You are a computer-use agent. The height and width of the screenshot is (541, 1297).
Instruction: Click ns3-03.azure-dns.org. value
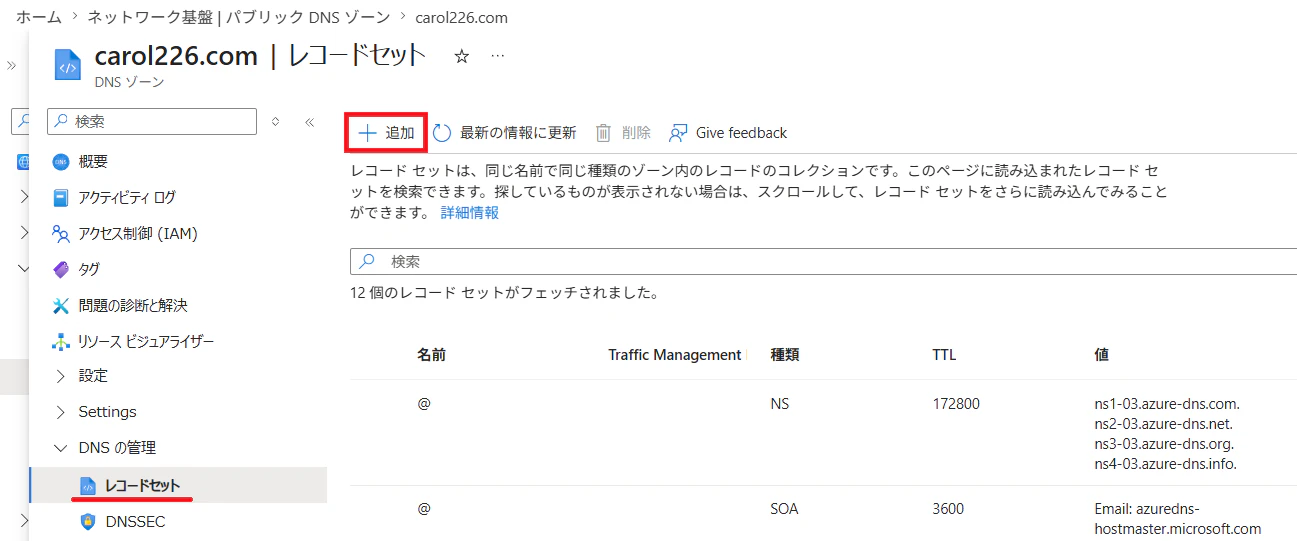click(x=1165, y=444)
